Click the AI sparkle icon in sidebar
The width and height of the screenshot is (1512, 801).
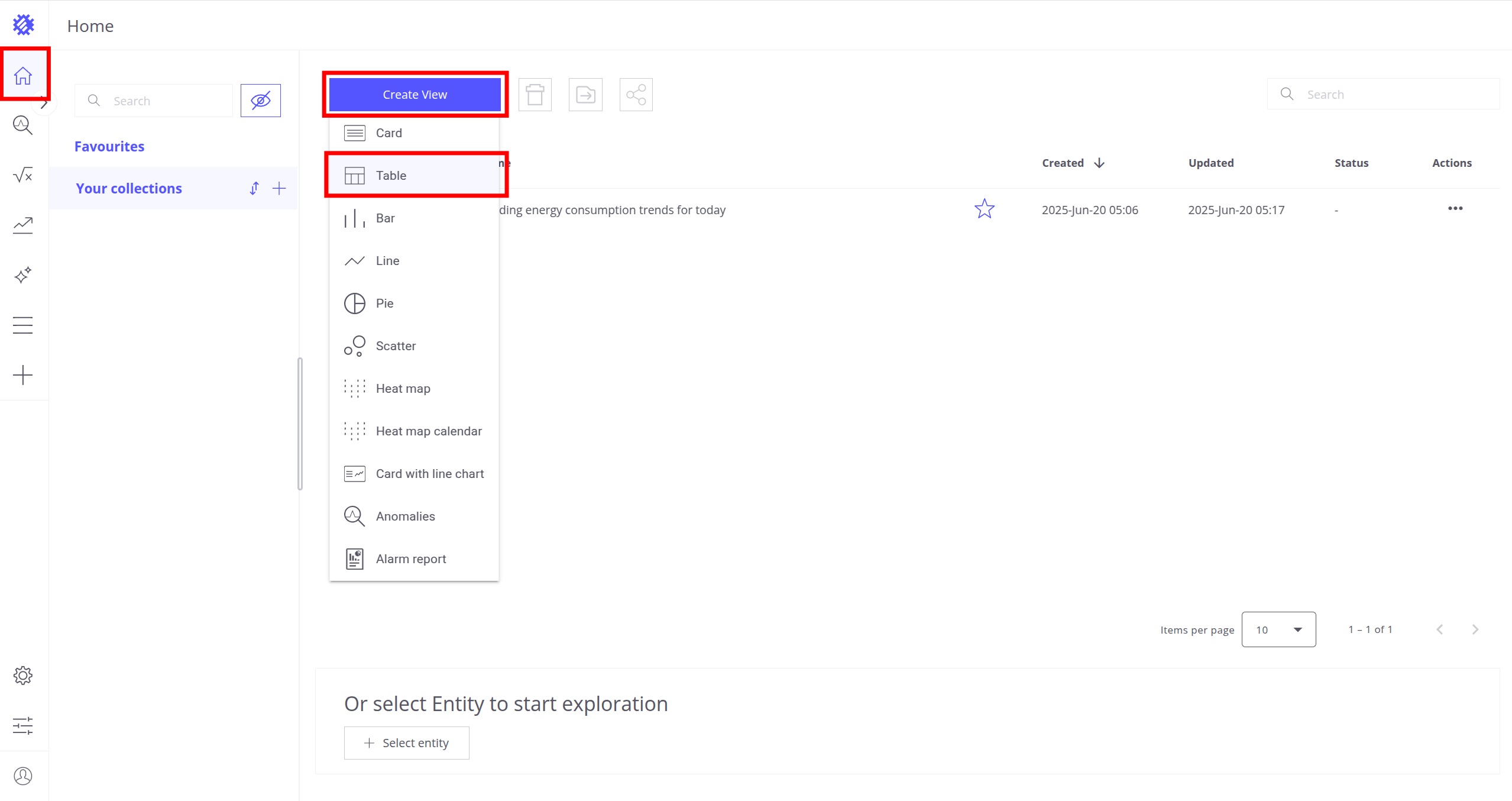(x=22, y=275)
